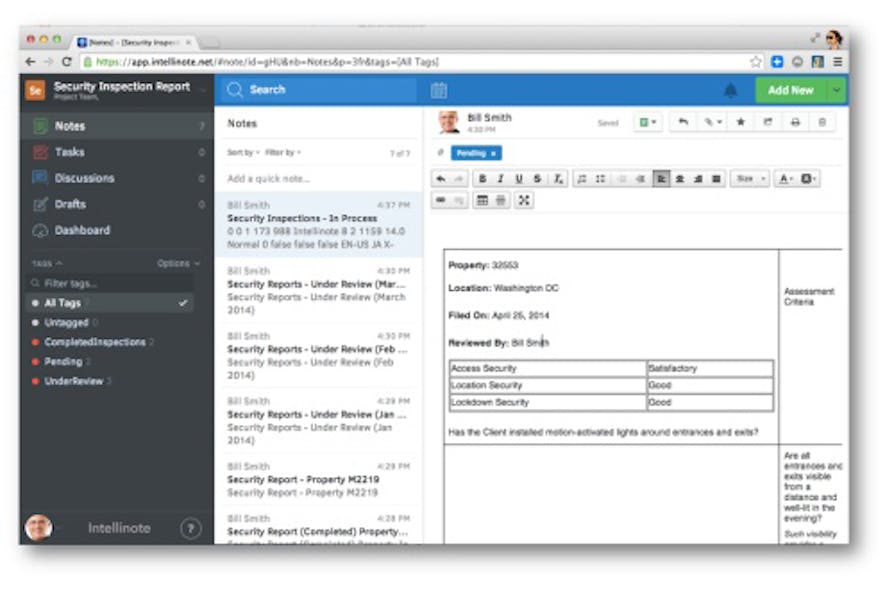Viewport: 885px width, 590px height.
Task: Open the Notes section in the sidebar
Action: (x=117, y=126)
